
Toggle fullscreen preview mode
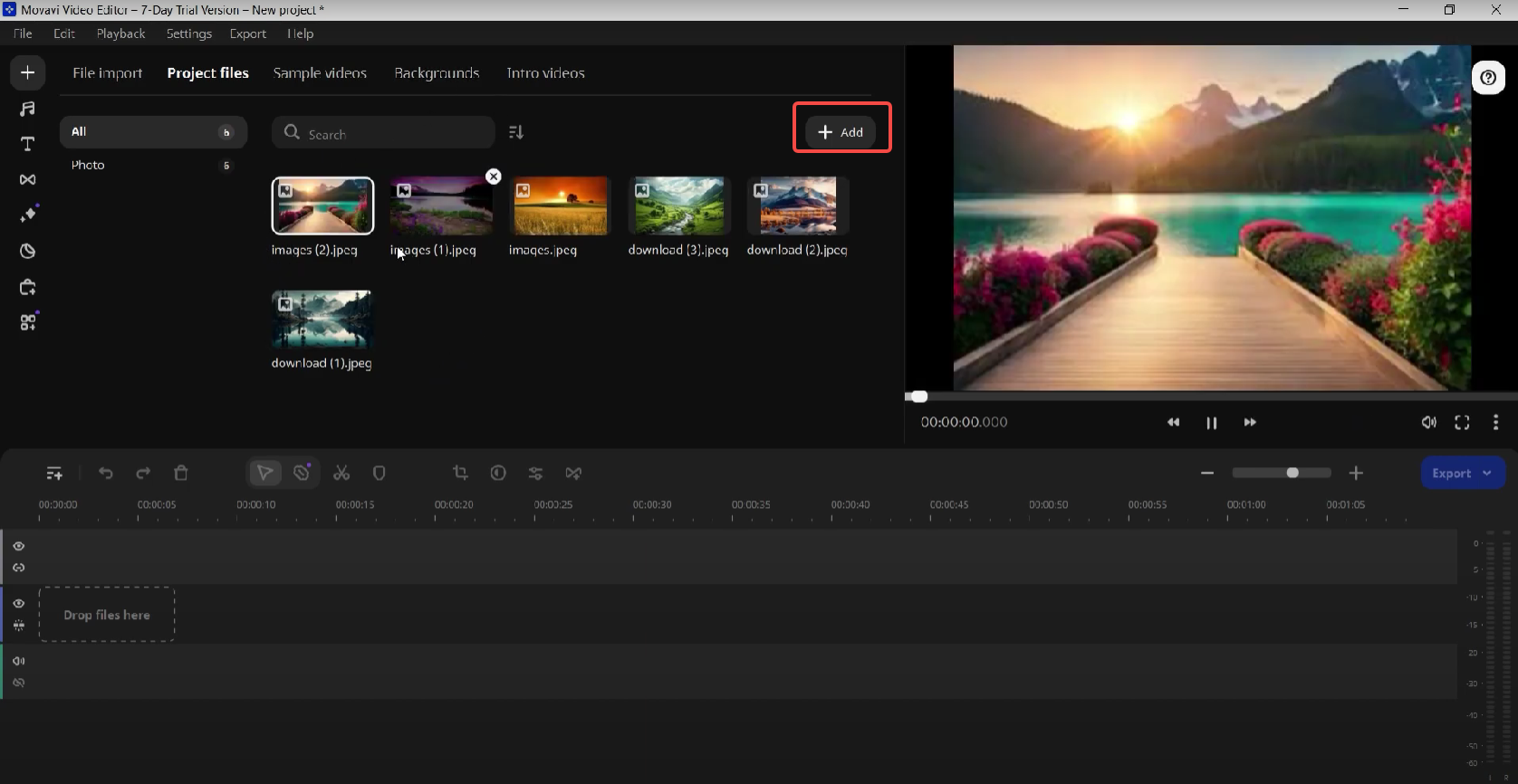[x=1462, y=423]
